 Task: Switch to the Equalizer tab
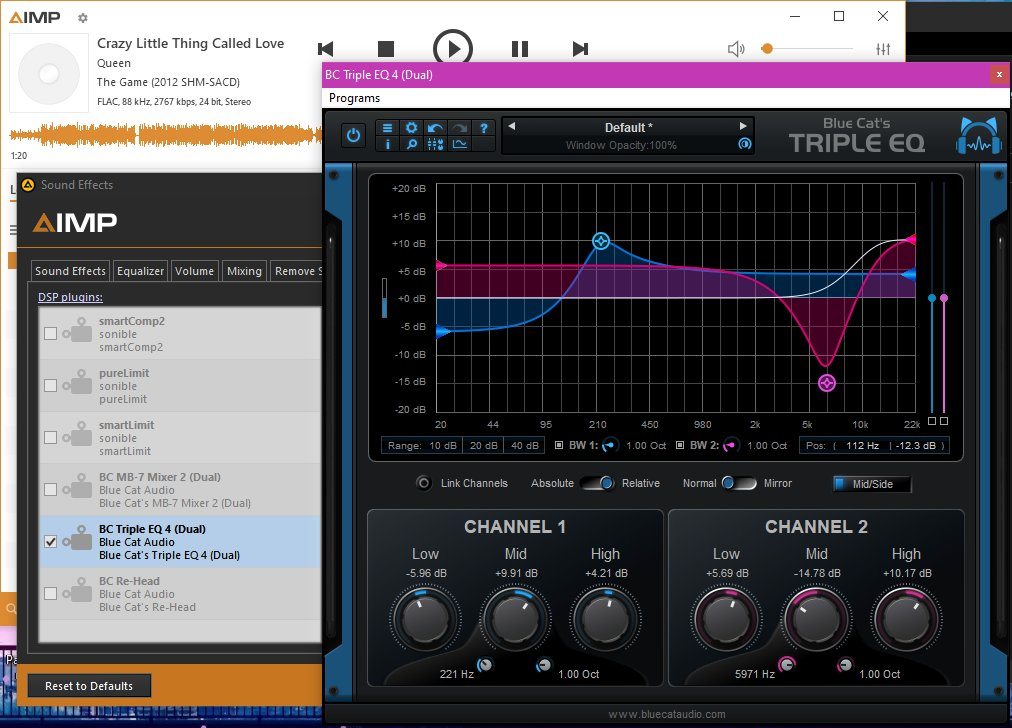(x=140, y=271)
